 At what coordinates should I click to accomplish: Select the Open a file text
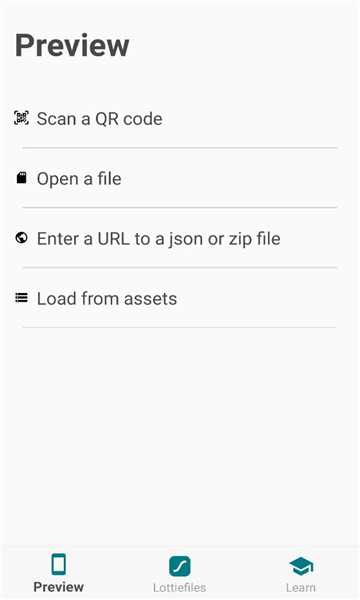pyautogui.click(x=79, y=179)
